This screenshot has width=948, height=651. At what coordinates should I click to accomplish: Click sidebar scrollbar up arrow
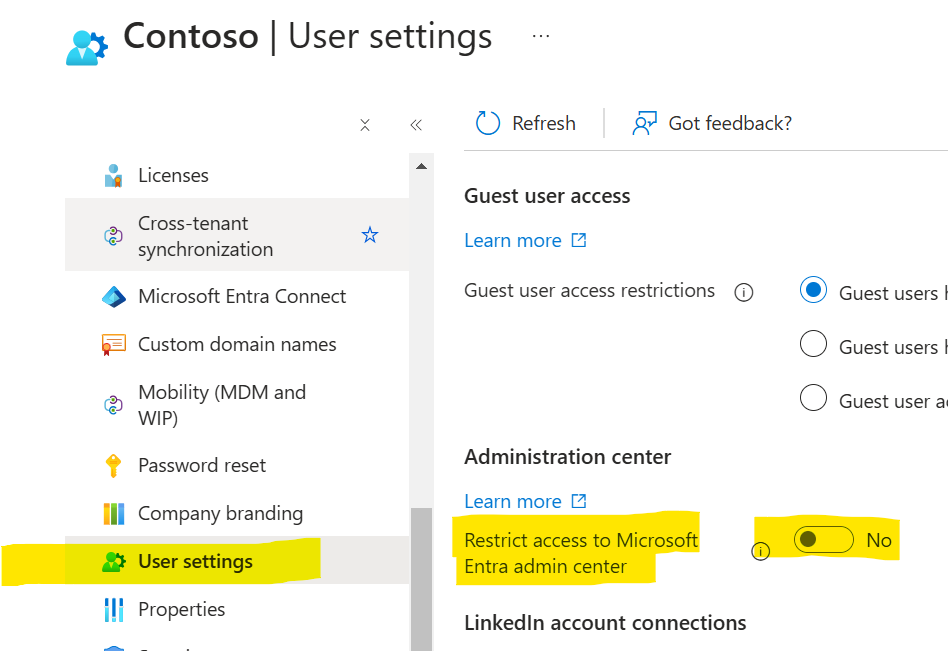coord(421,166)
